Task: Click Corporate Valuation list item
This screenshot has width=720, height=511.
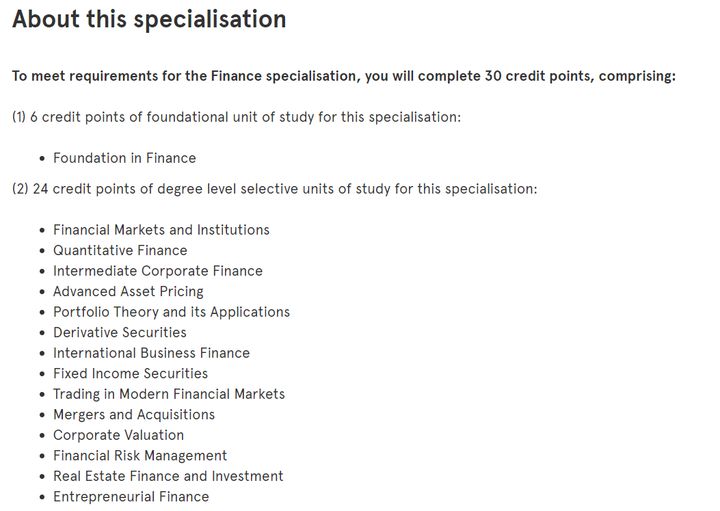Action: [118, 435]
